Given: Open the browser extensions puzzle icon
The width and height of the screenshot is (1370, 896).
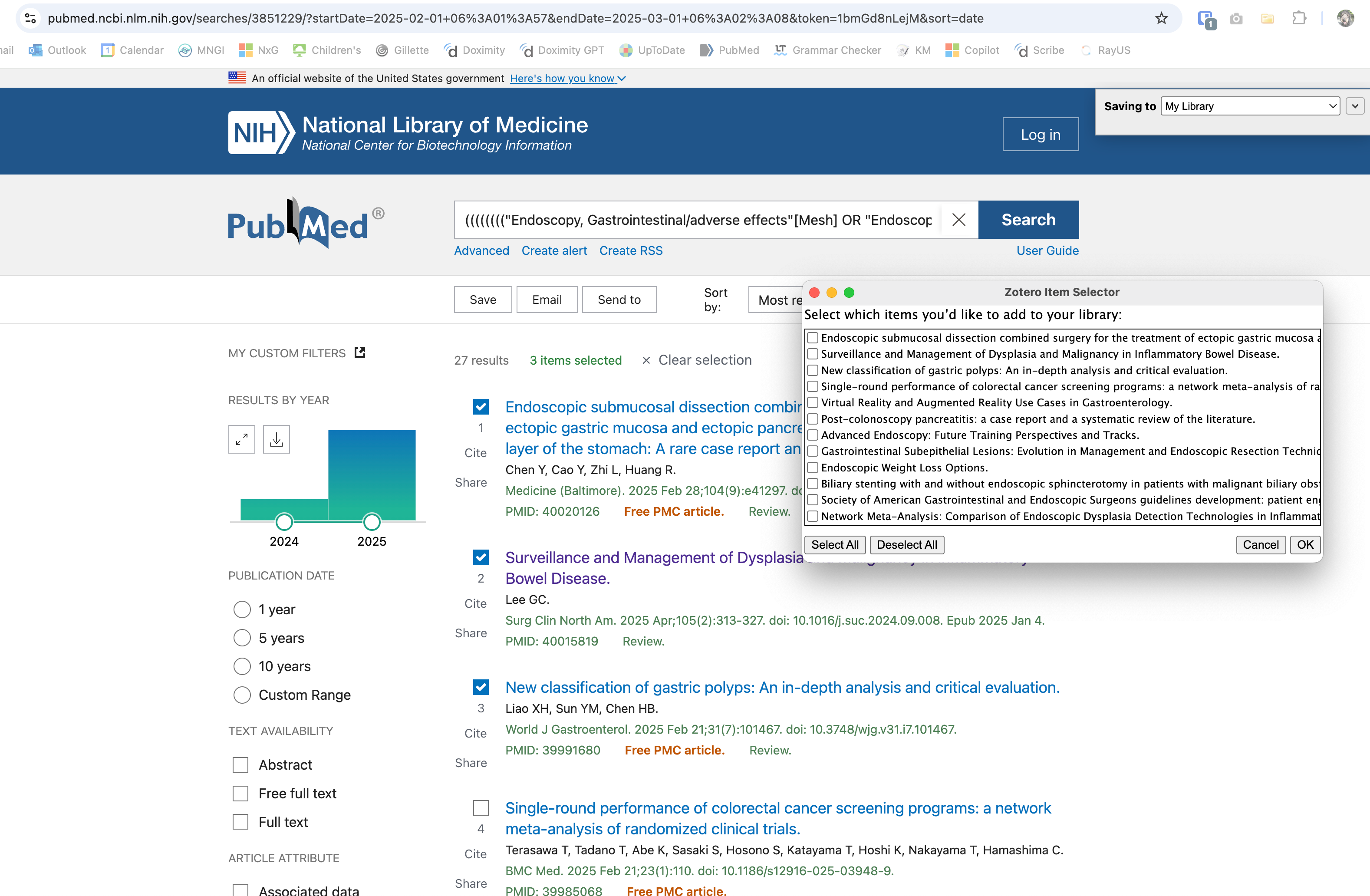Looking at the screenshot, I should pyautogui.click(x=1299, y=18).
